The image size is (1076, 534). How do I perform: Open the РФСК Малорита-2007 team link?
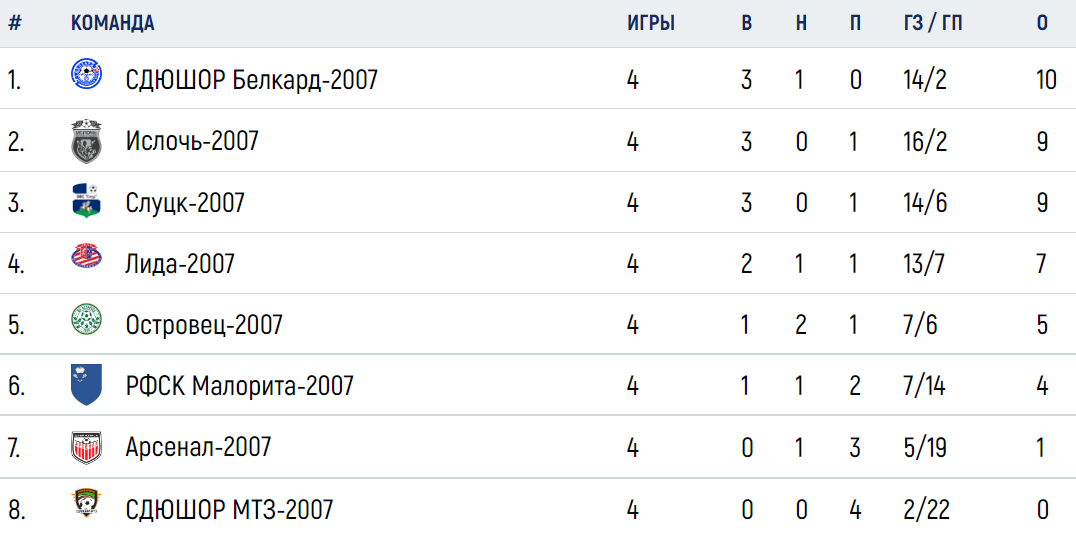pos(239,386)
